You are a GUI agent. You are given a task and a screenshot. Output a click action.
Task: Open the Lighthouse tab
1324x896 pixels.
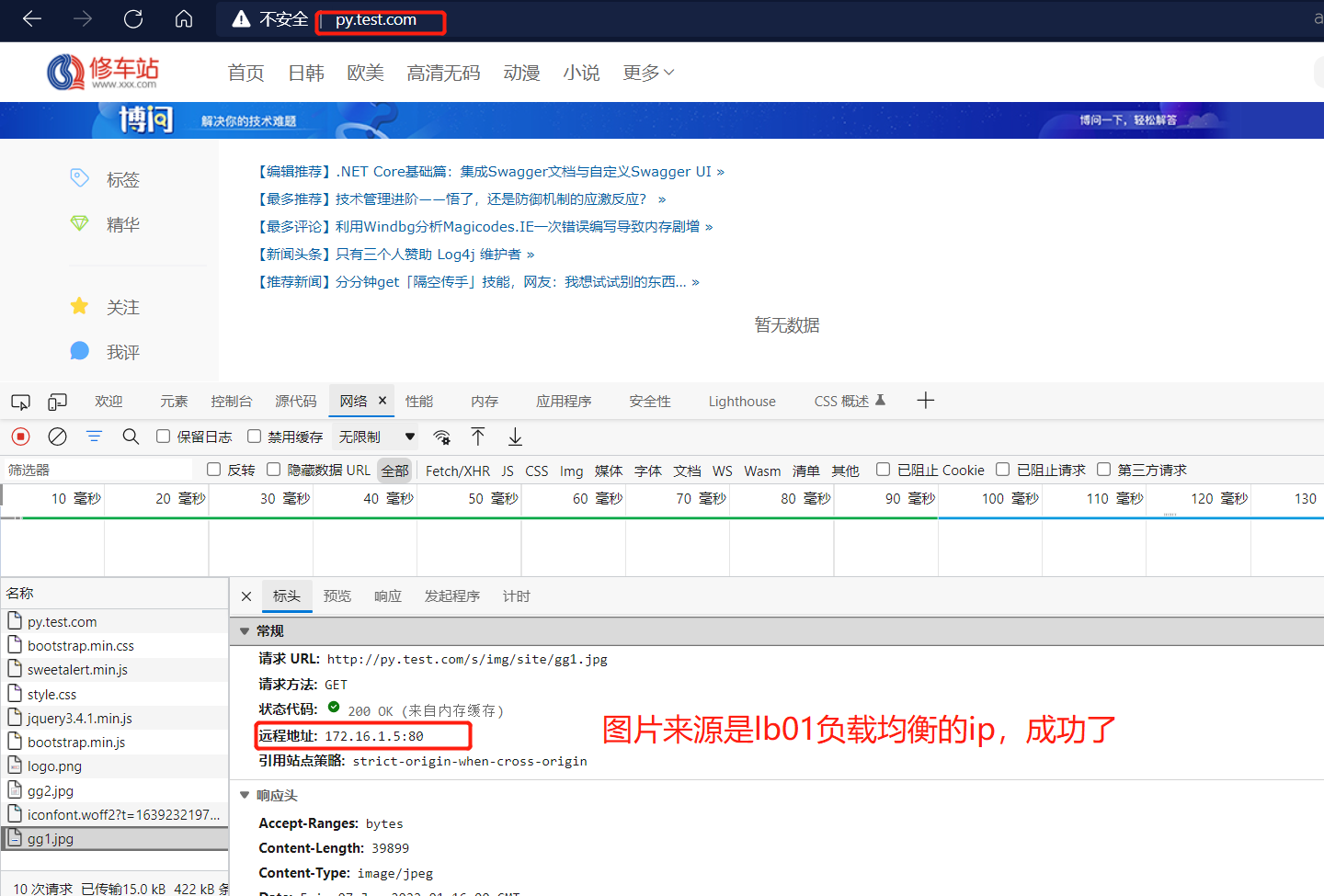(x=742, y=402)
